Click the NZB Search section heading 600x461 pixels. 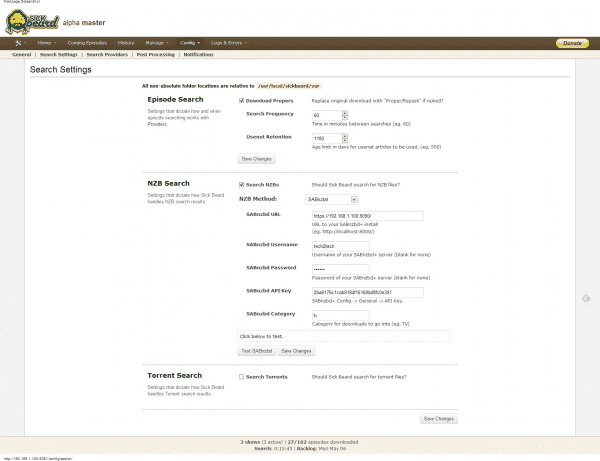tap(168, 184)
